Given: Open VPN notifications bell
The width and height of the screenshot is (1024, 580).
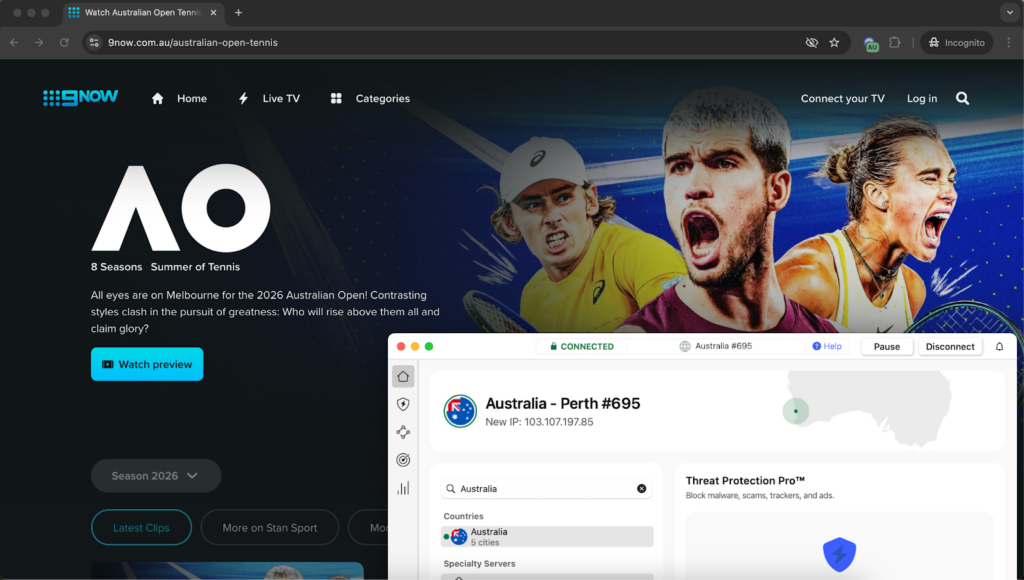Looking at the screenshot, I should tap(999, 346).
